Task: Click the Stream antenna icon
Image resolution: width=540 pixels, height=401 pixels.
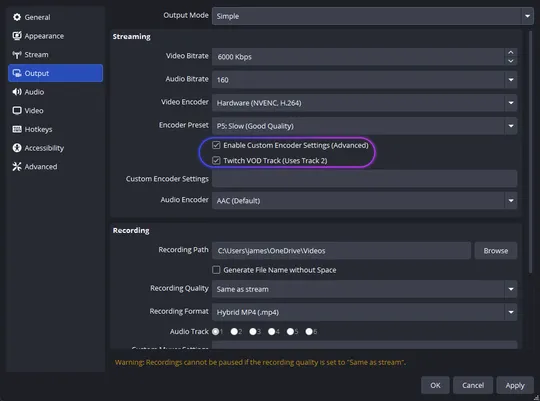Action: coord(17,54)
